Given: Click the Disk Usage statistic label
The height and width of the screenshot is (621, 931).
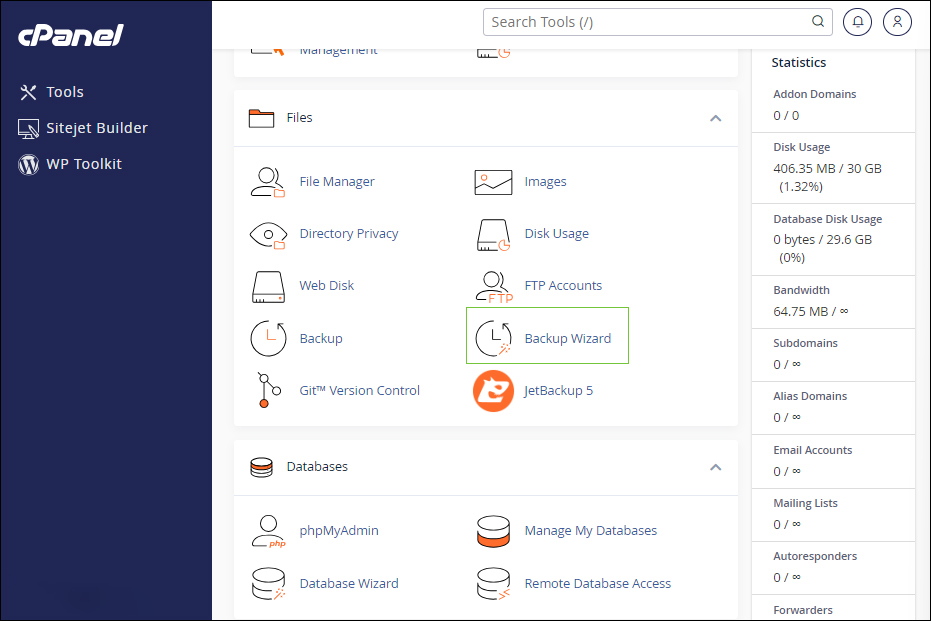Looking at the screenshot, I should [802, 147].
